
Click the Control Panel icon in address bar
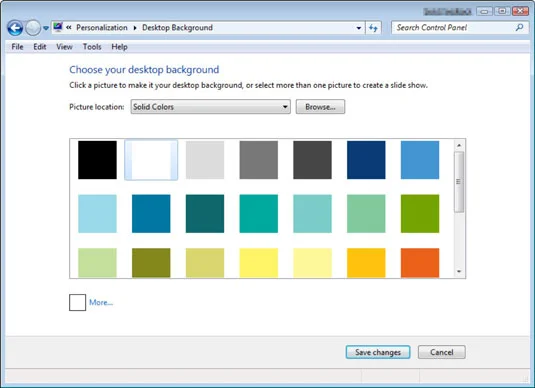[x=58, y=27]
